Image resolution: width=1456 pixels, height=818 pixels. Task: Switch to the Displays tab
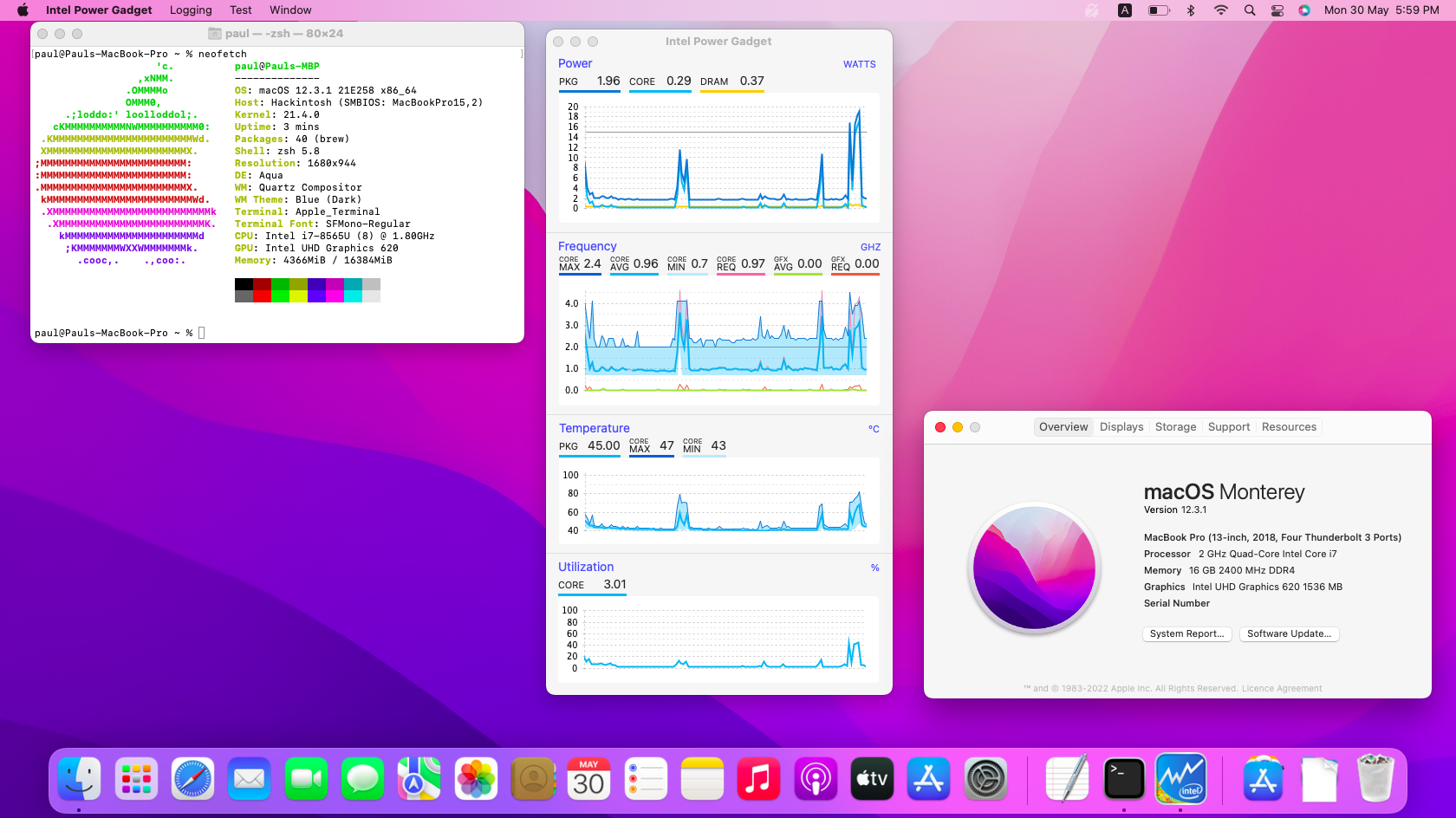coord(1121,427)
